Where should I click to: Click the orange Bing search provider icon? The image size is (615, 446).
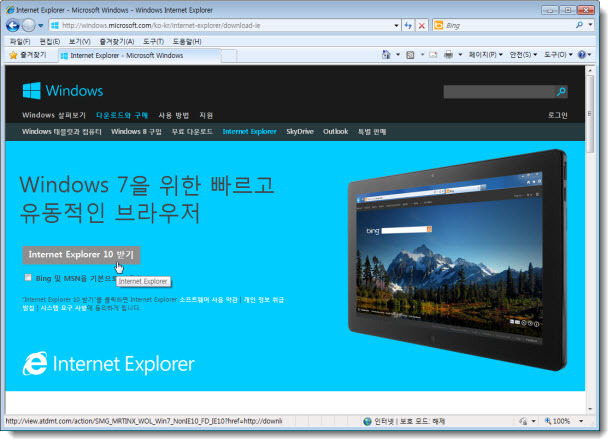439,25
